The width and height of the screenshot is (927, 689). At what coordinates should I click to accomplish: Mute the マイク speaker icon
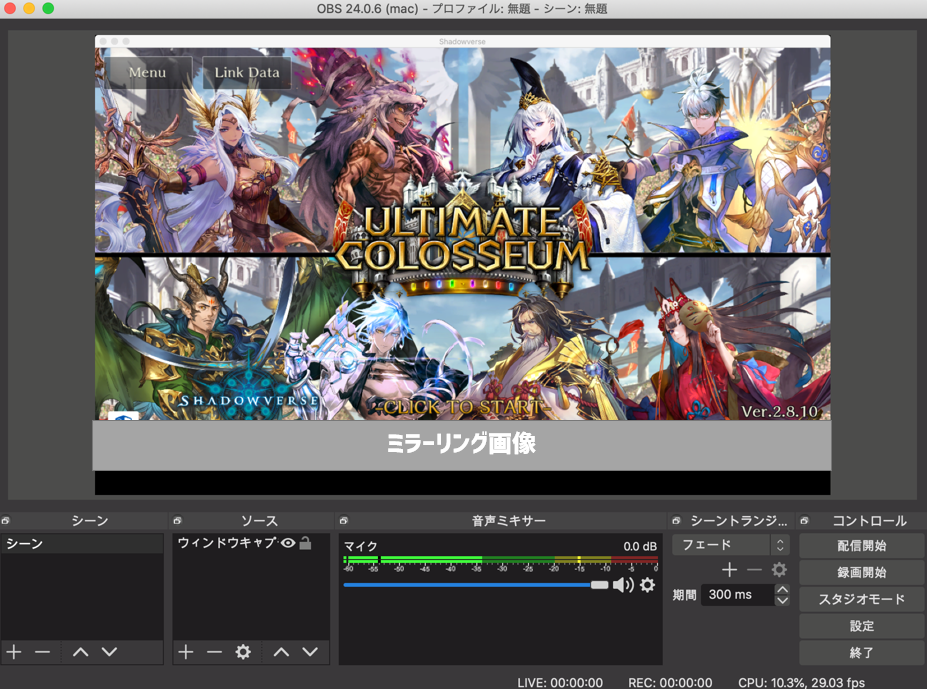[623, 585]
